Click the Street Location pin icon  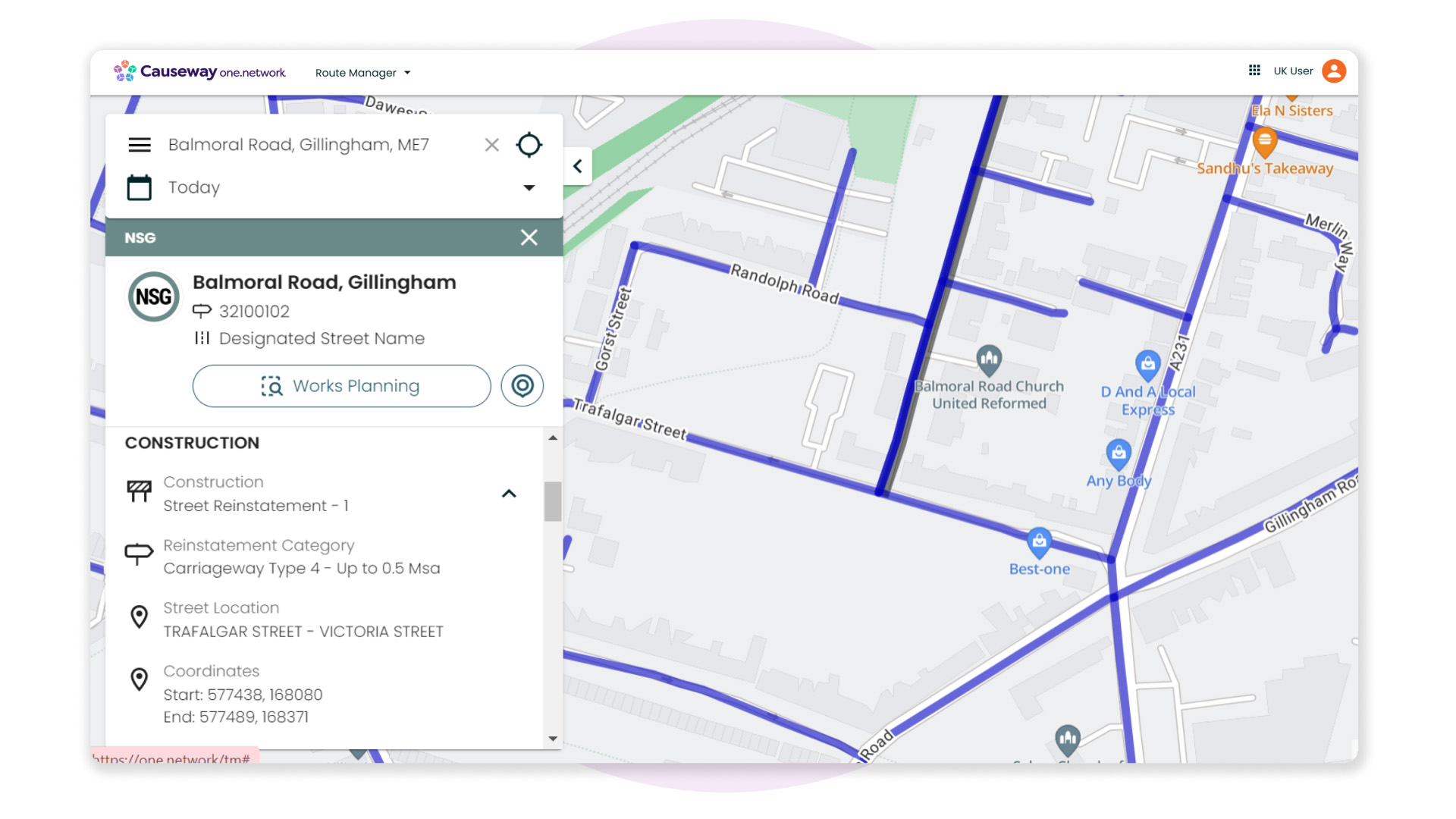pyautogui.click(x=140, y=617)
